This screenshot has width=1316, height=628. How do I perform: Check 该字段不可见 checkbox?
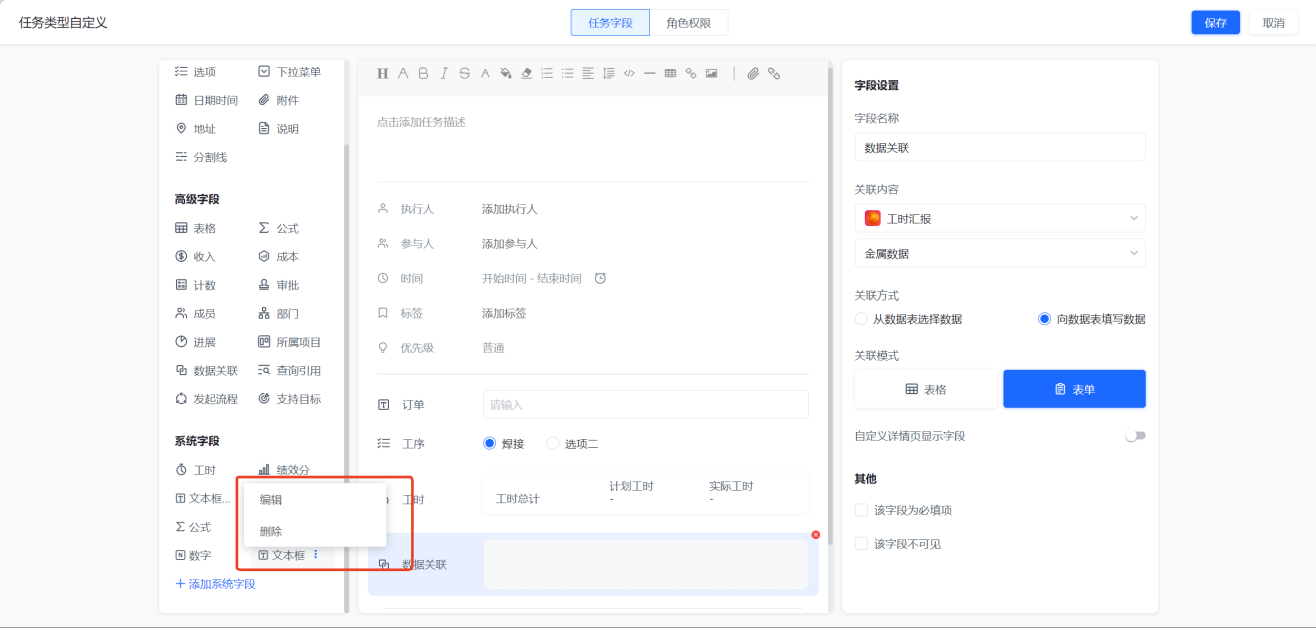861,544
